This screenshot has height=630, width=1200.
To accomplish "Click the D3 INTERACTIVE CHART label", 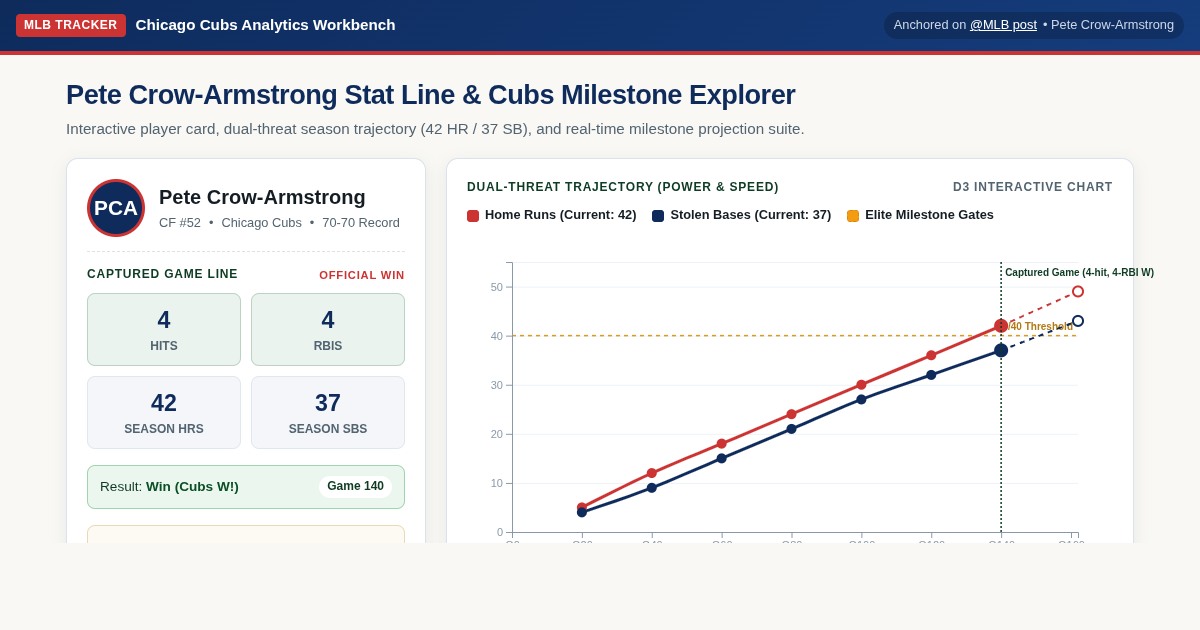I will pos(1033,187).
